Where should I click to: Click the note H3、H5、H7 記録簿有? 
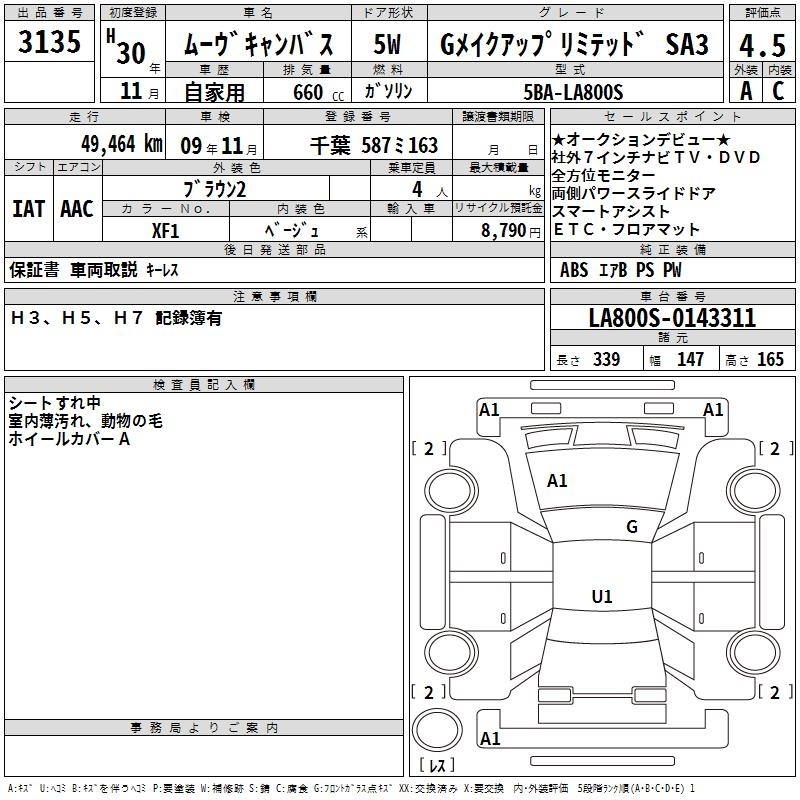click(x=116, y=318)
